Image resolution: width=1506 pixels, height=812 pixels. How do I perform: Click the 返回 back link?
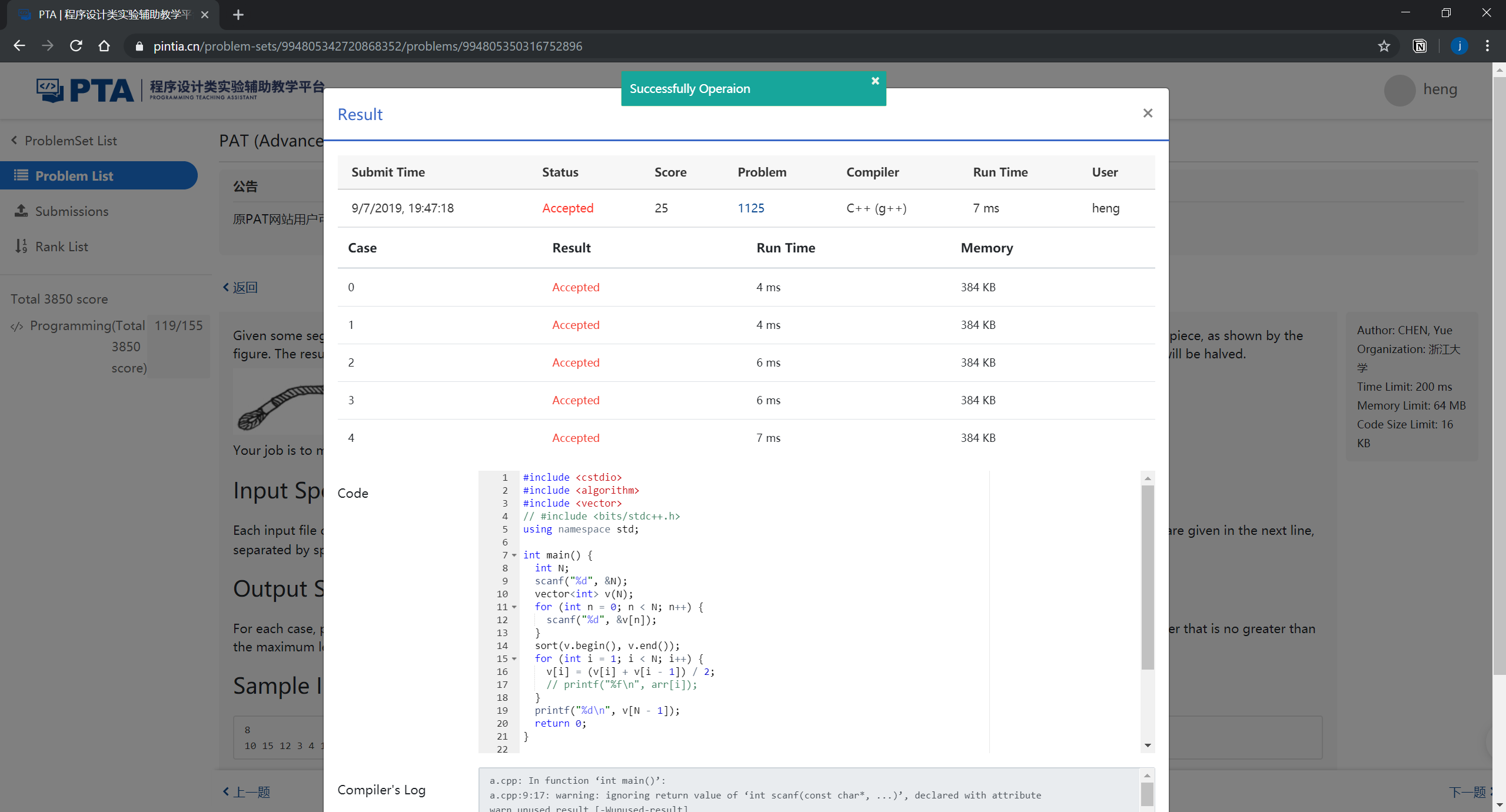tap(240, 287)
